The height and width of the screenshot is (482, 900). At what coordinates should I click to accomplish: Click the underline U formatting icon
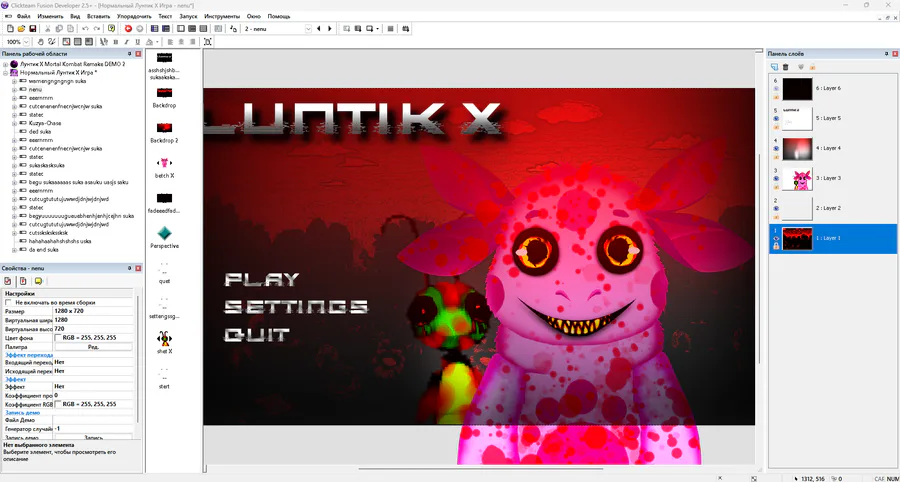point(137,42)
